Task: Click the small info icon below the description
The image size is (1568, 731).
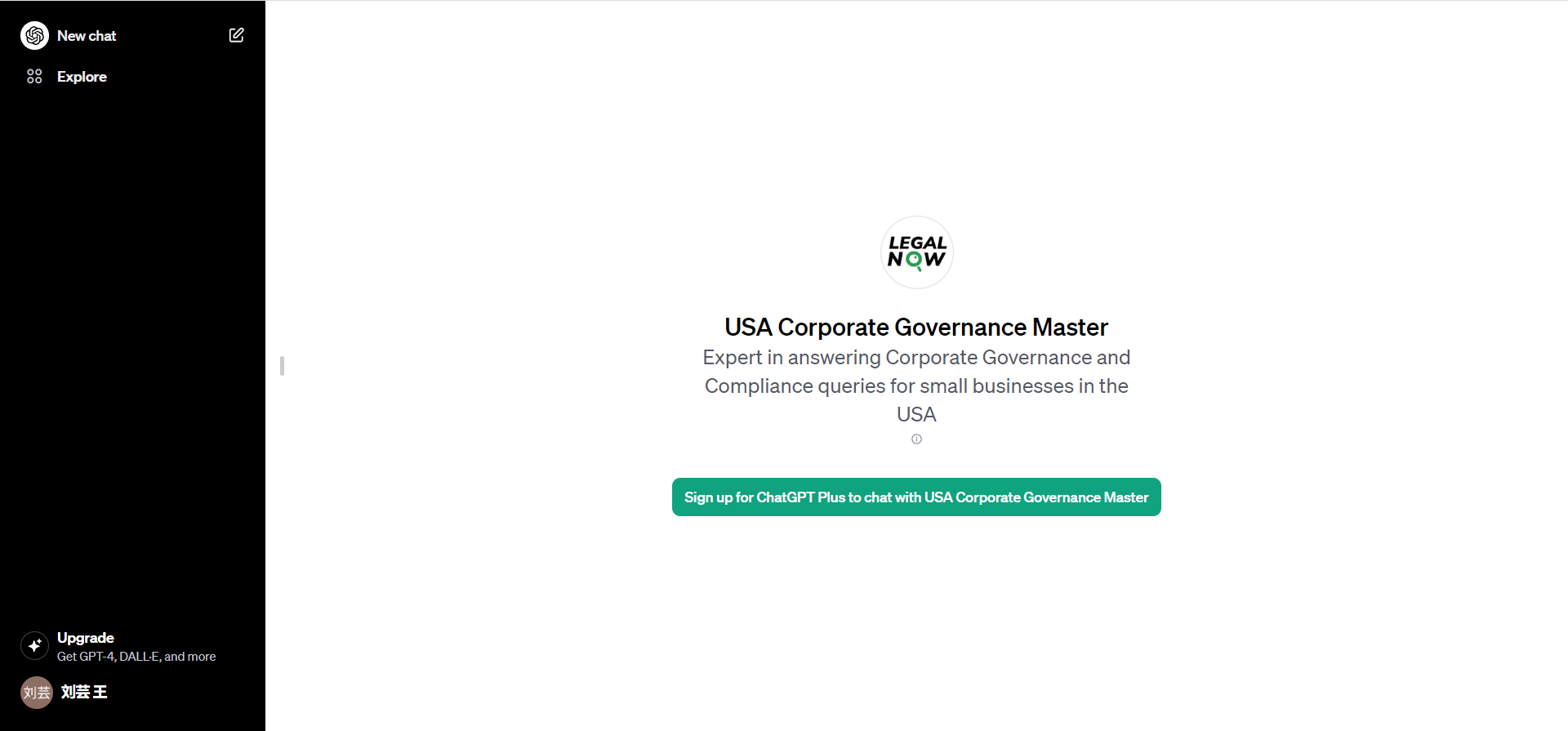Action: point(916,439)
